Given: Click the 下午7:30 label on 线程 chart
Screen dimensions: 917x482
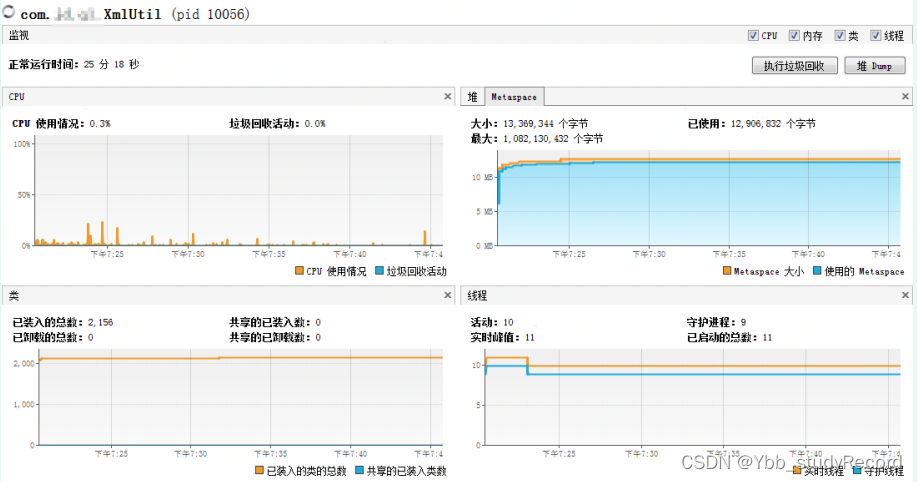Looking at the screenshot, I should click(x=641, y=453).
